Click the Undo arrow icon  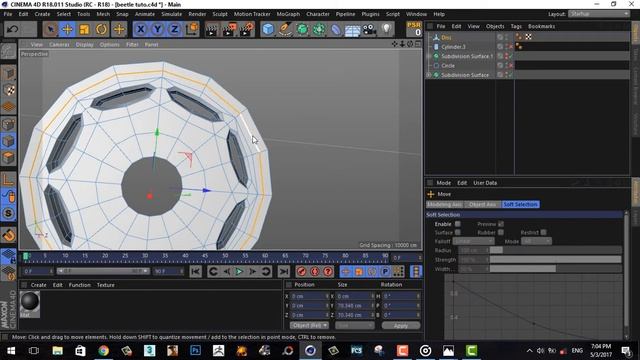pyautogui.click(x=12, y=29)
